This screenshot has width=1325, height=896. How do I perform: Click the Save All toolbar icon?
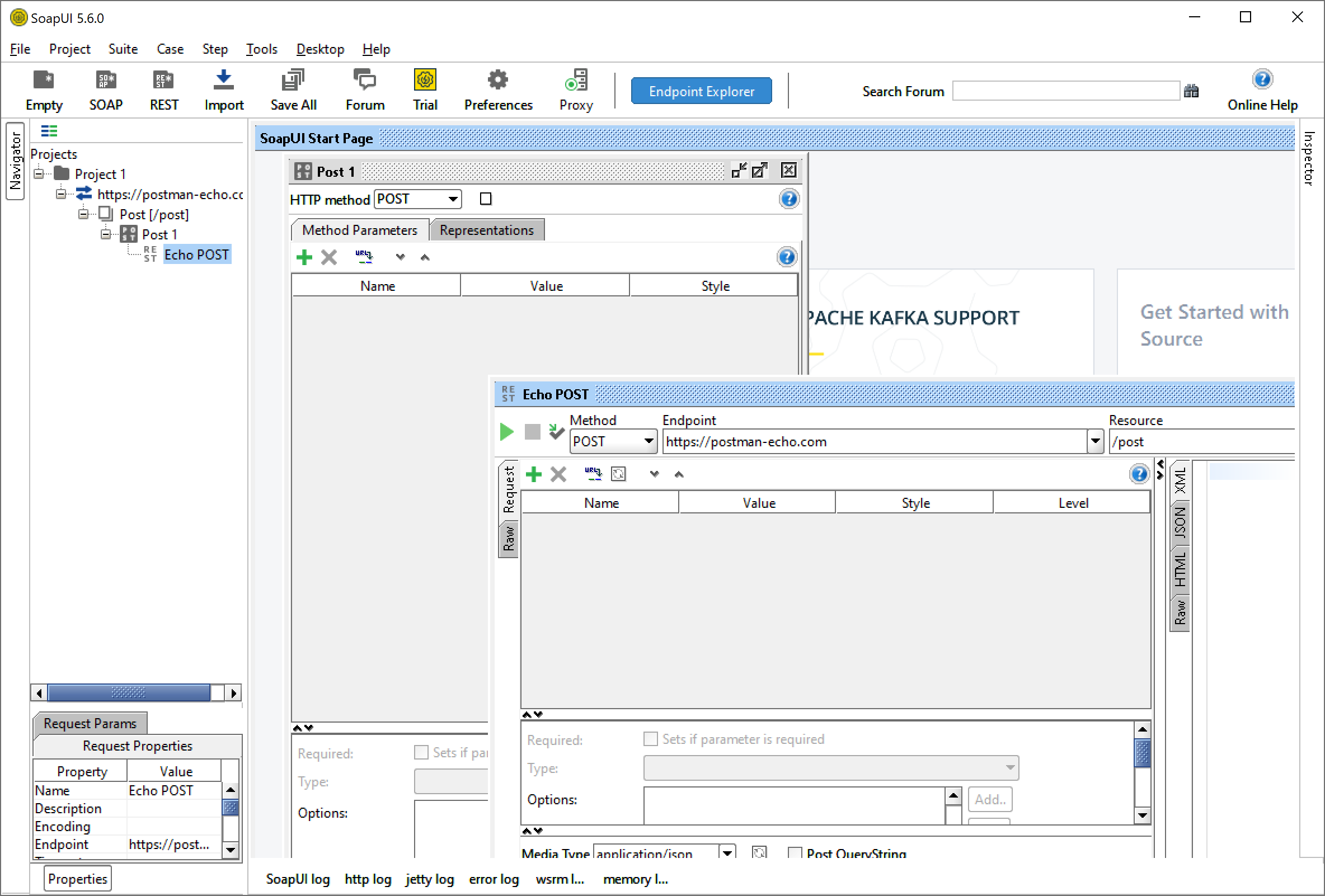click(x=293, y=80)
